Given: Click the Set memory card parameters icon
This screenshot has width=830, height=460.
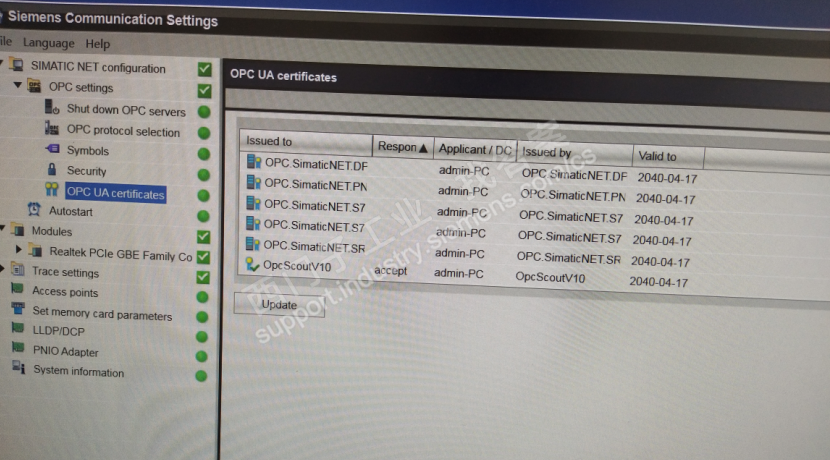Looking at the screenshot, I should 18,308.
